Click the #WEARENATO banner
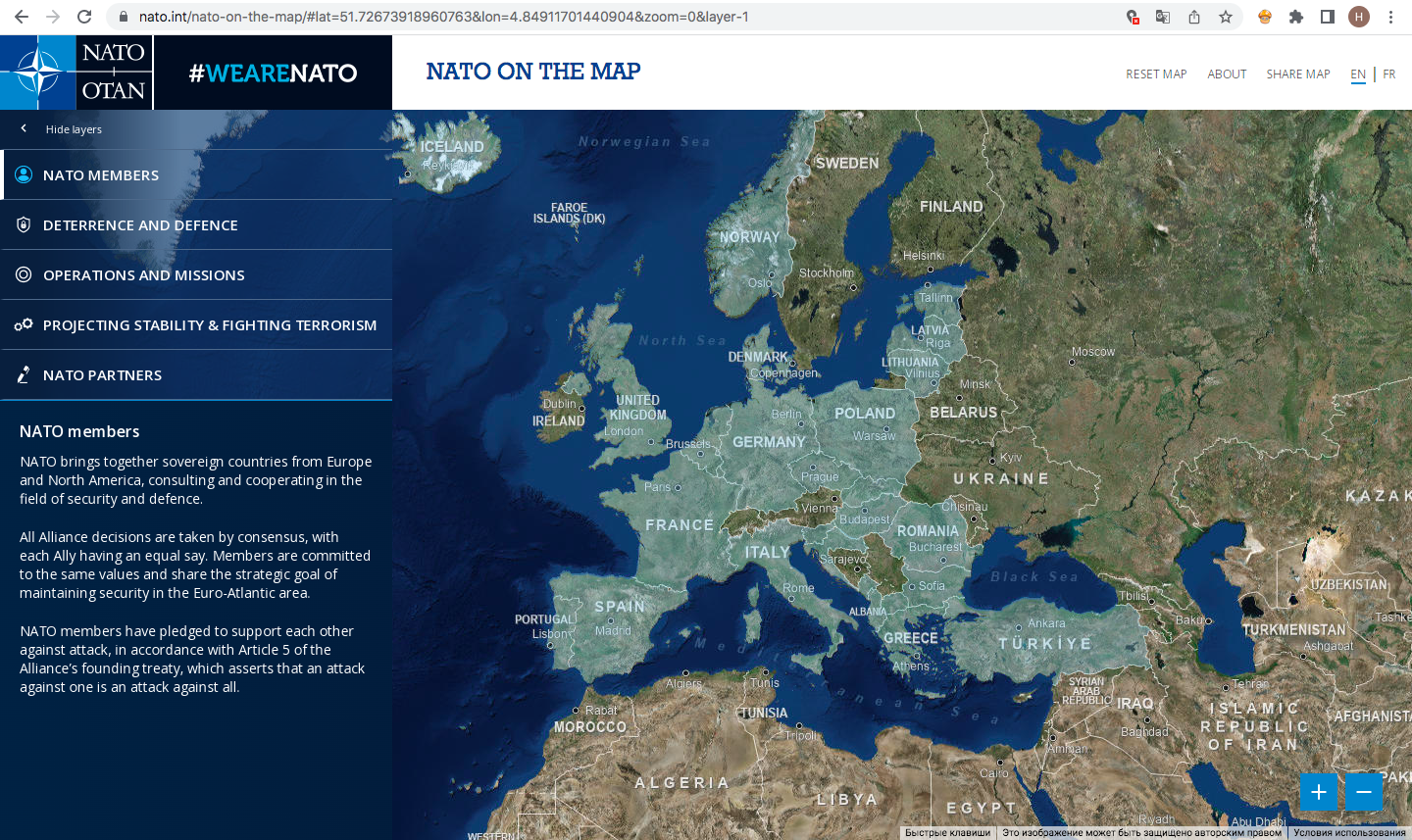 (273, 74)
